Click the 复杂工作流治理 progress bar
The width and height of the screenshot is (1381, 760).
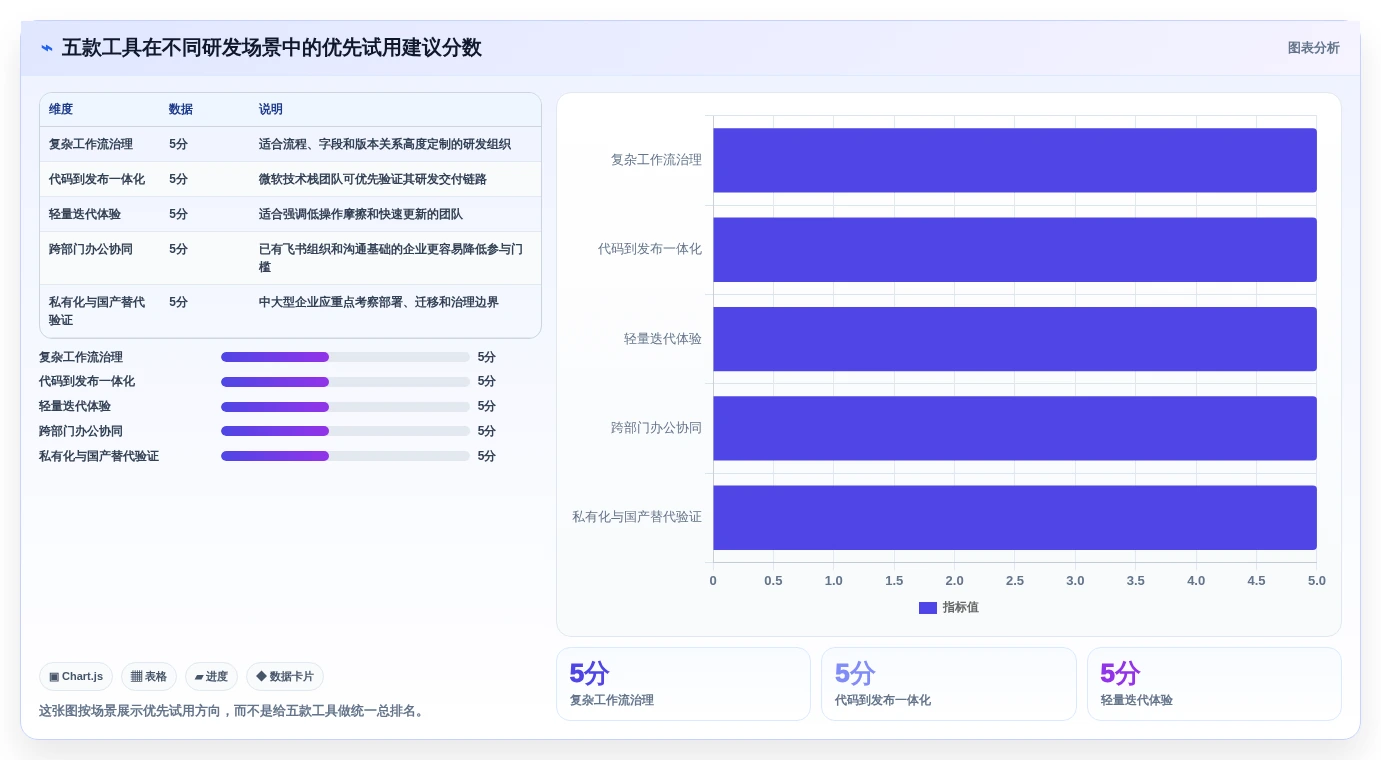tap(345, 357)
